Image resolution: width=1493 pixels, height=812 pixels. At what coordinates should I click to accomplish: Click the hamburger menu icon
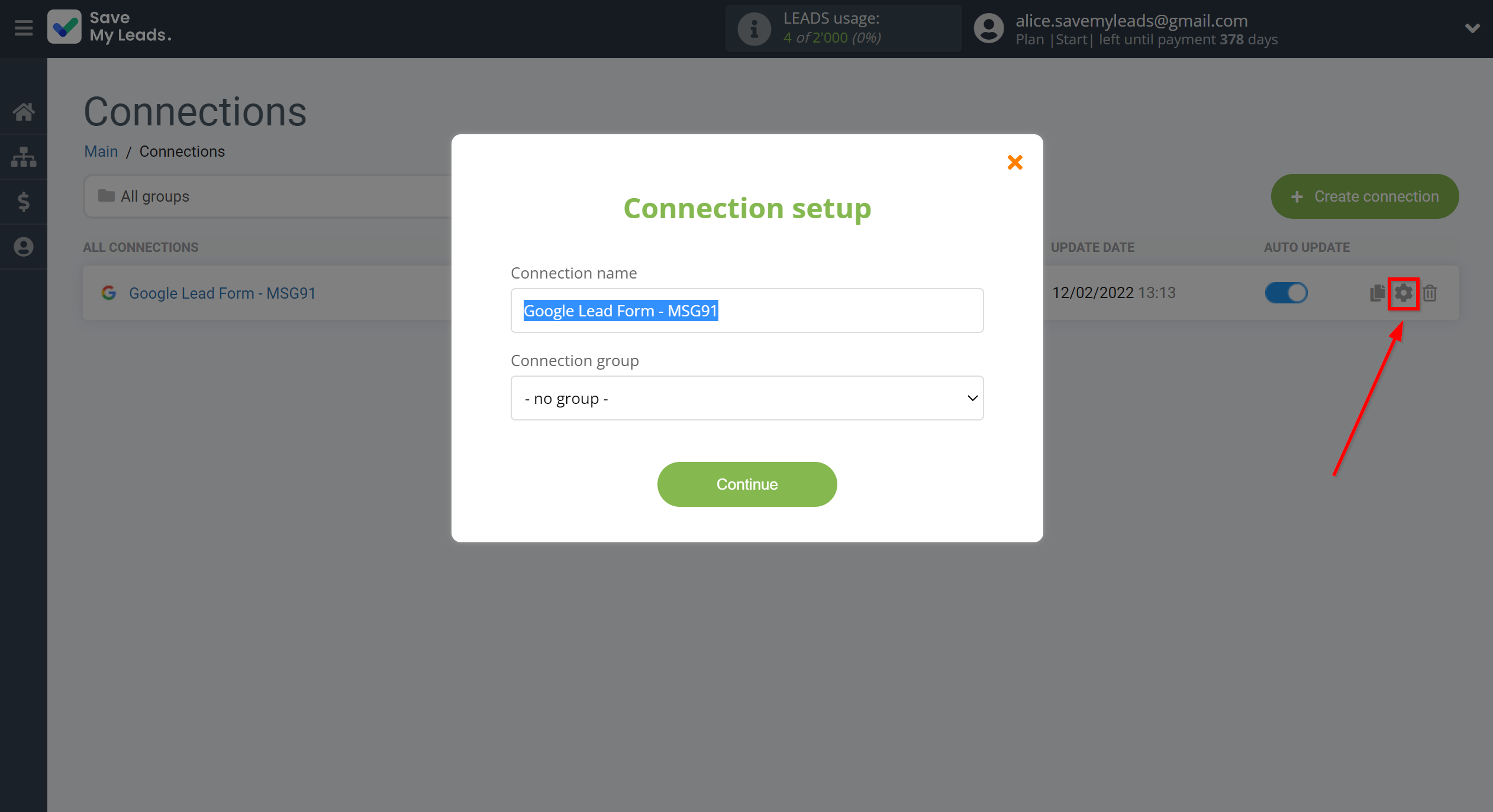click(x=22, y=27)
